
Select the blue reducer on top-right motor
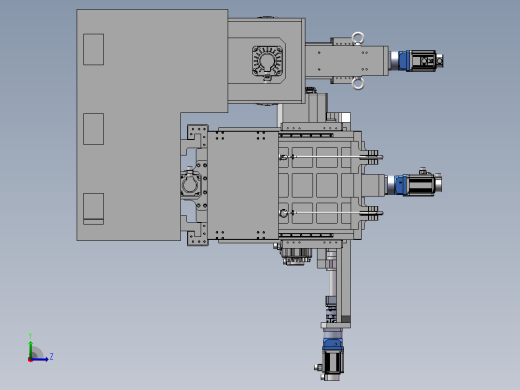coord(404,61)
